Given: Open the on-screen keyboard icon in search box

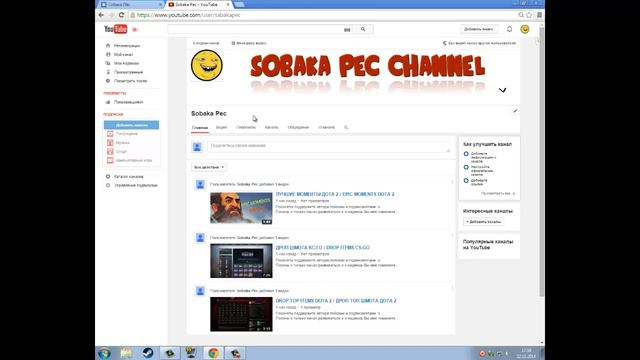Looking at the screenshot, I should (347, 30).
